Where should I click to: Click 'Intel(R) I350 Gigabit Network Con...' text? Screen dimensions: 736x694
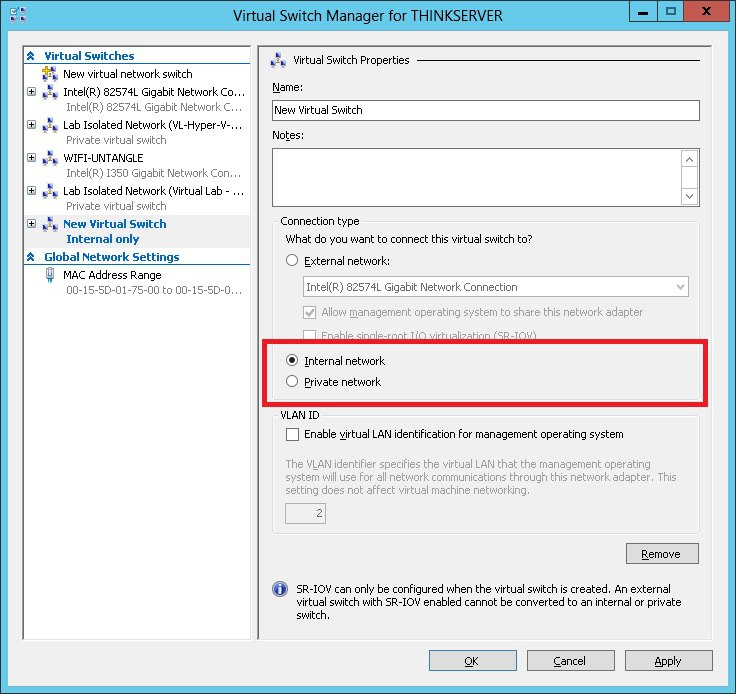(x=153, y=173)
